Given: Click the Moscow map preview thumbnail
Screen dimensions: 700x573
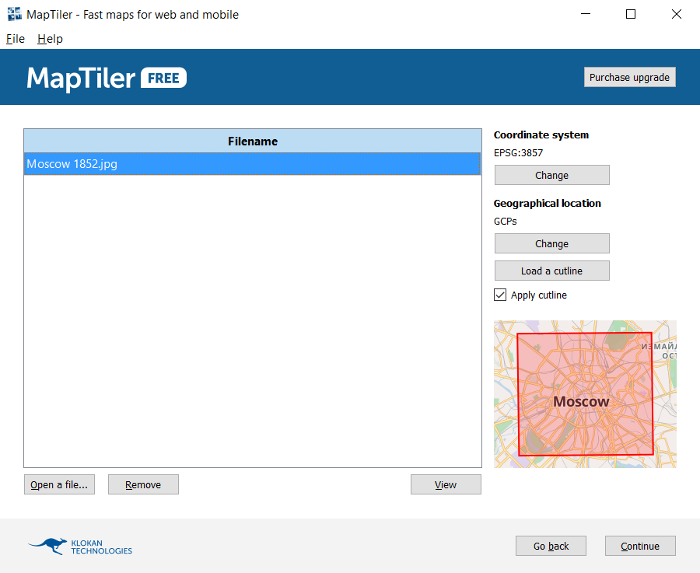Looking at the screenshot, I should click(585, 394).
